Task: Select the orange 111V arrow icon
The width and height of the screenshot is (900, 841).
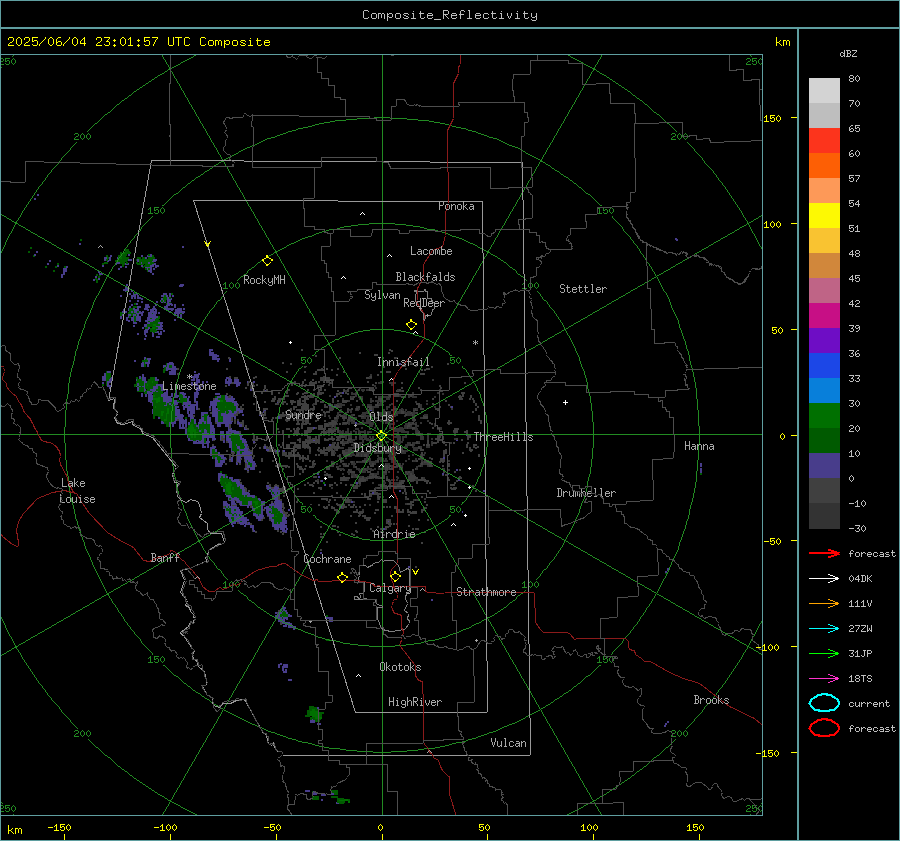Action: [x=824, y=603]
